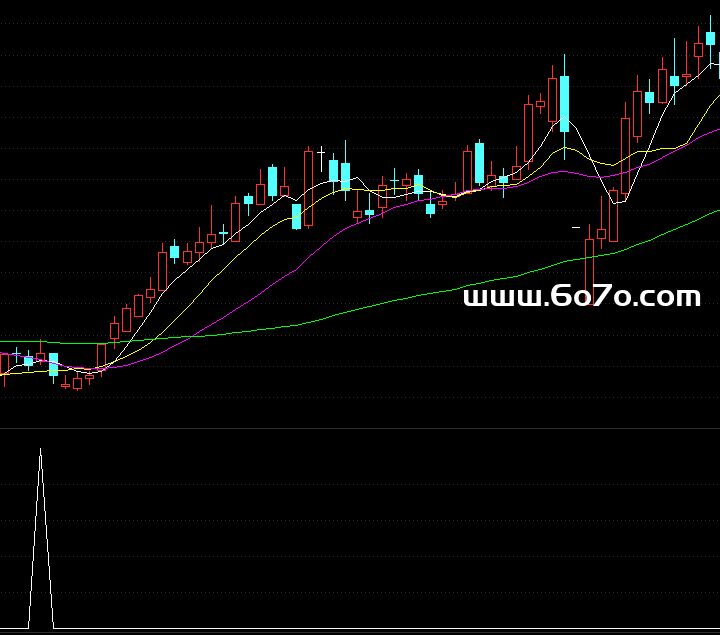Click the divider line above the indicator panel

(360, 429)
